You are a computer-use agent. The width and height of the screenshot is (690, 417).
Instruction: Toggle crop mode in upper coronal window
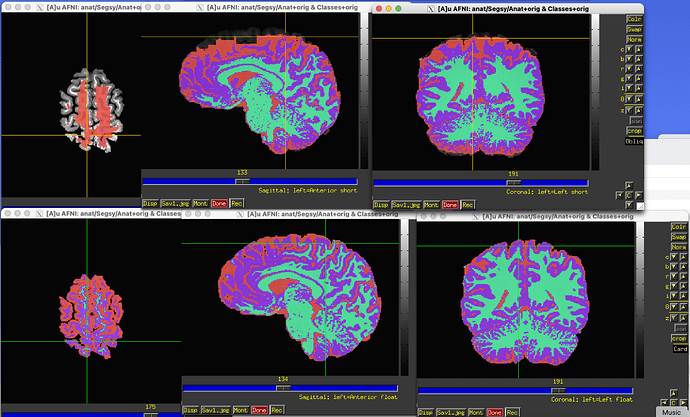click(635, 131)
